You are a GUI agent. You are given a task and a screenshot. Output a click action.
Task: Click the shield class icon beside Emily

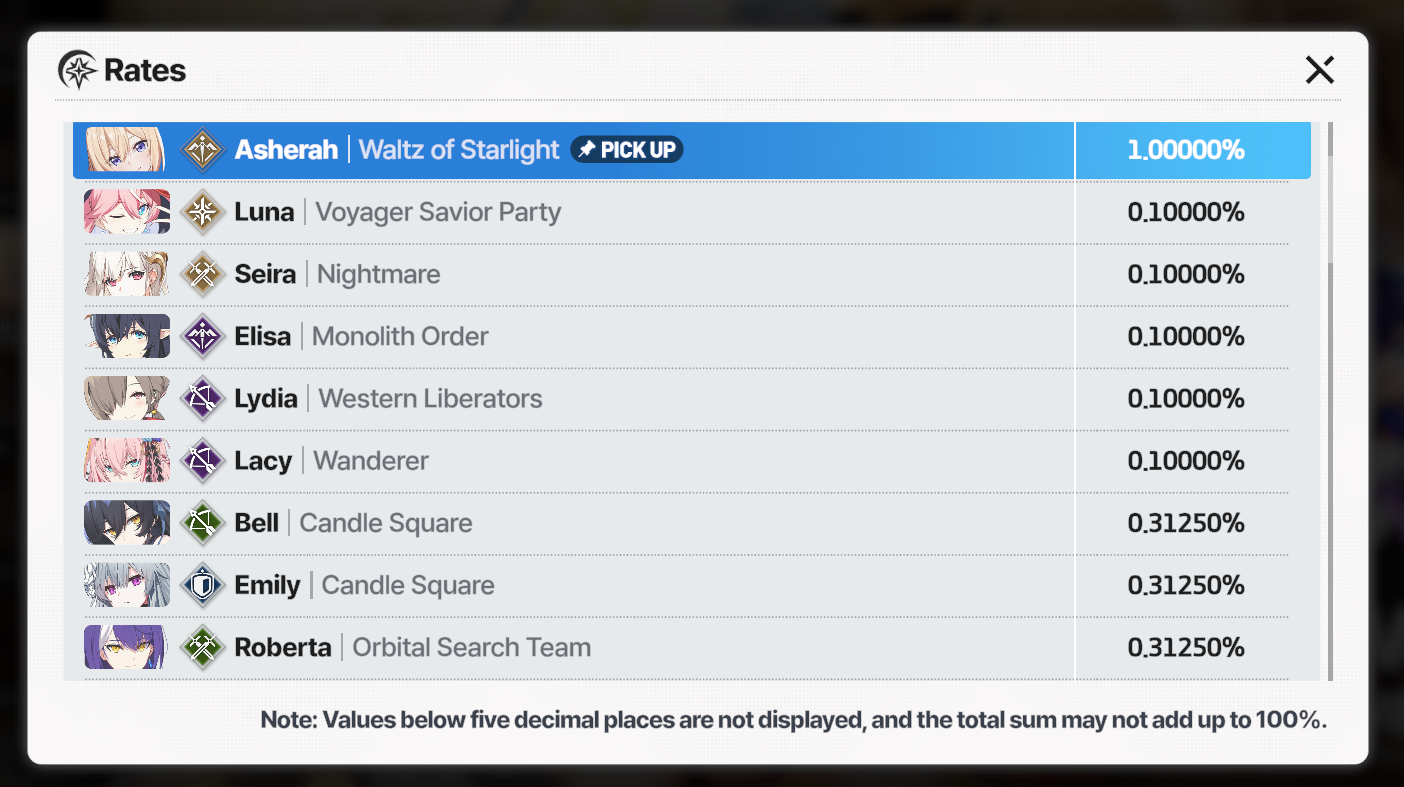click(x=203, y=584)
